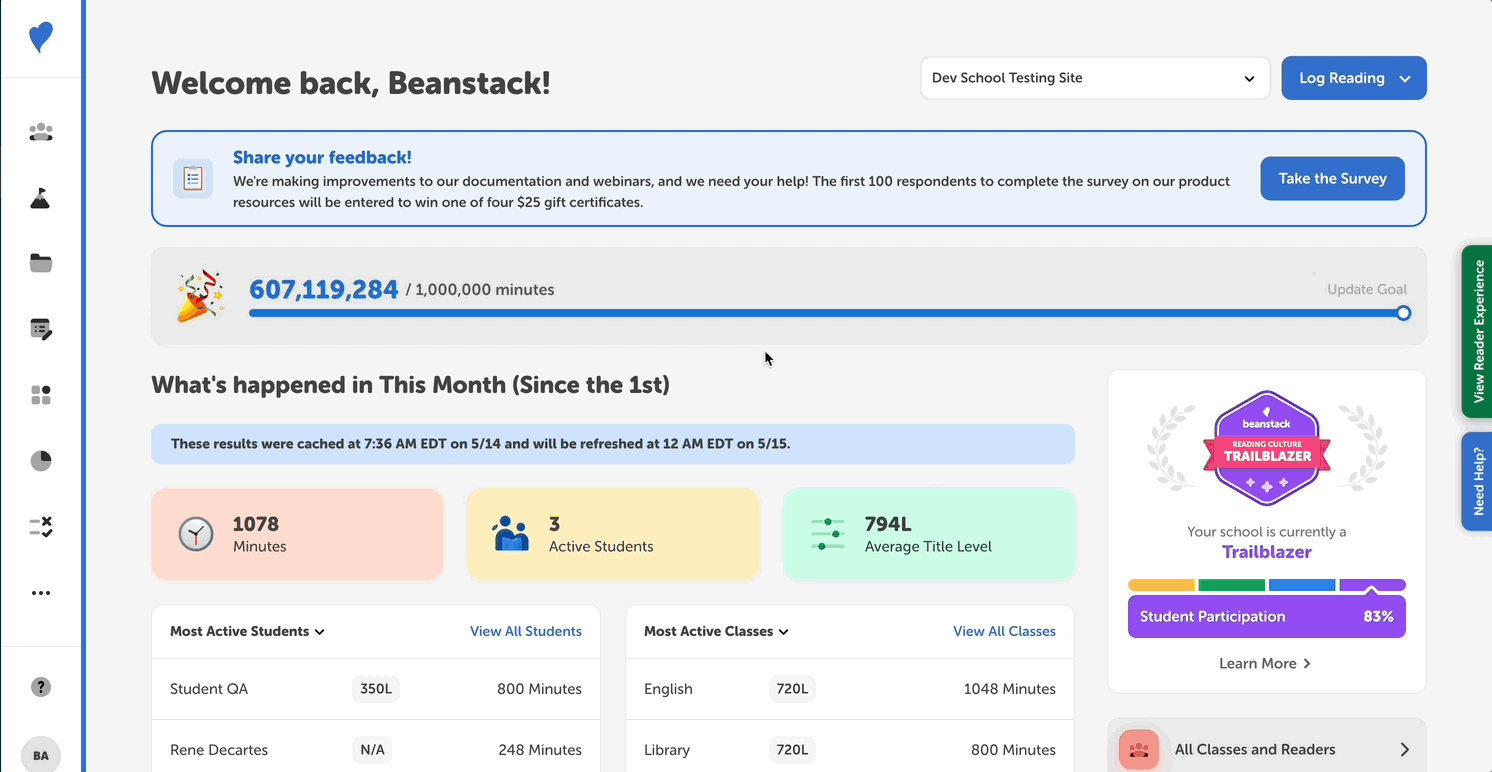
Task: Open the BA account avatar
Action: [40, 754]
